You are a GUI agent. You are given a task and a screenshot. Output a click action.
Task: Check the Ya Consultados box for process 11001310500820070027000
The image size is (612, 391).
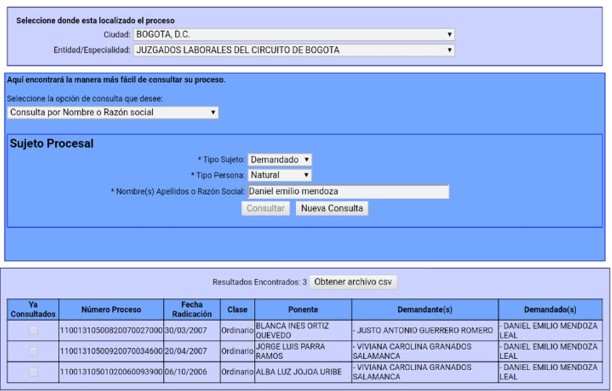click(x=33, y=331)
